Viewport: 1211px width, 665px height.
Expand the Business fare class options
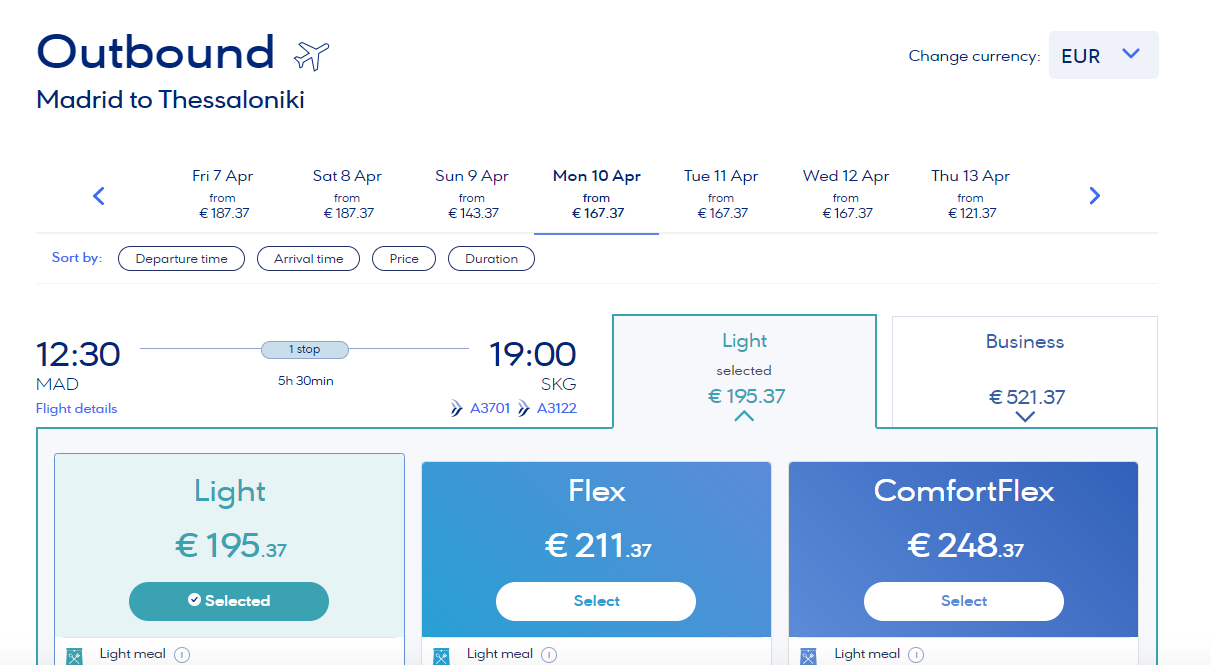pyautogui.click(x=1024, y=417)
